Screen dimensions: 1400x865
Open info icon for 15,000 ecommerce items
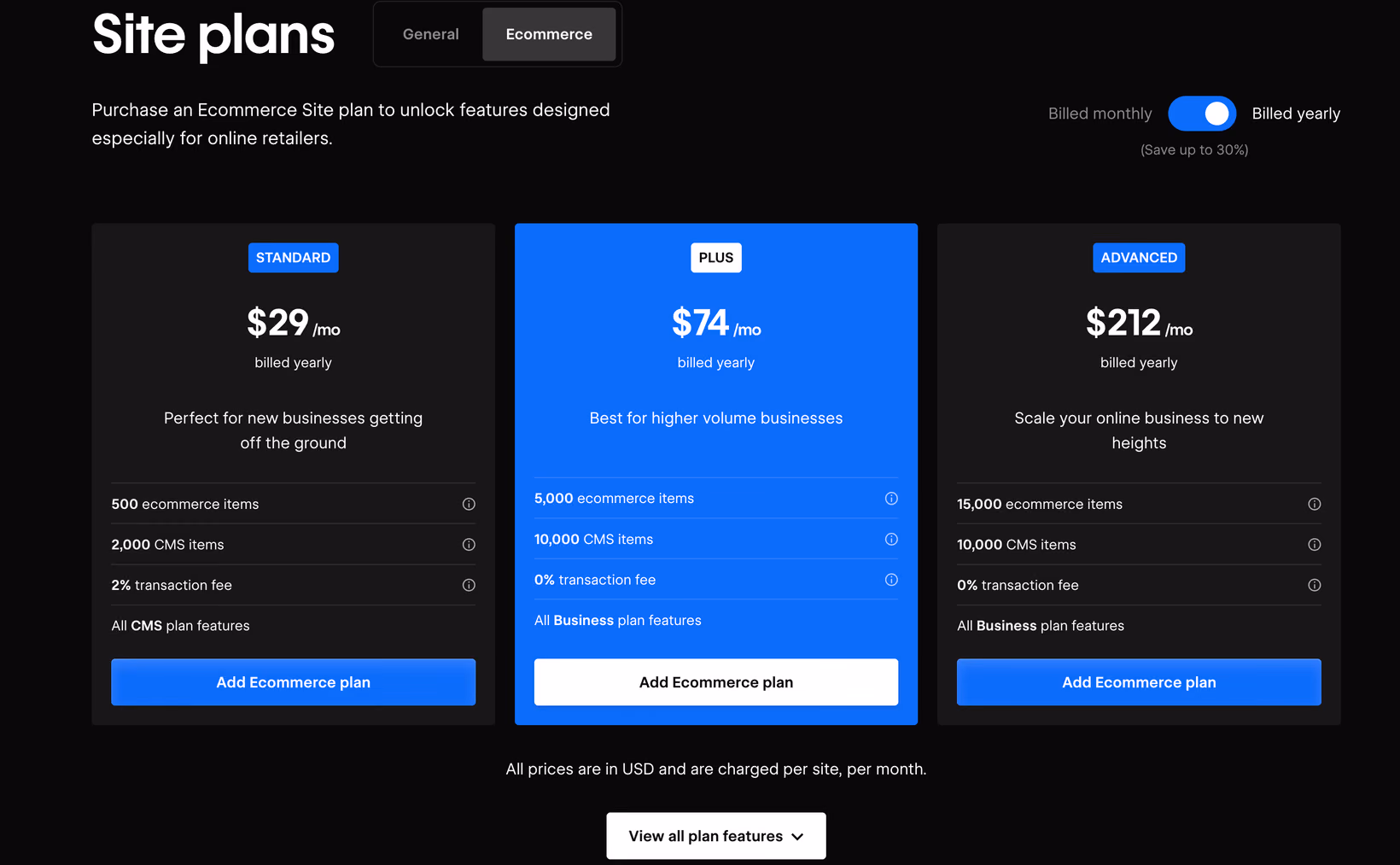pyautogui.click(x=1315, y=504)
